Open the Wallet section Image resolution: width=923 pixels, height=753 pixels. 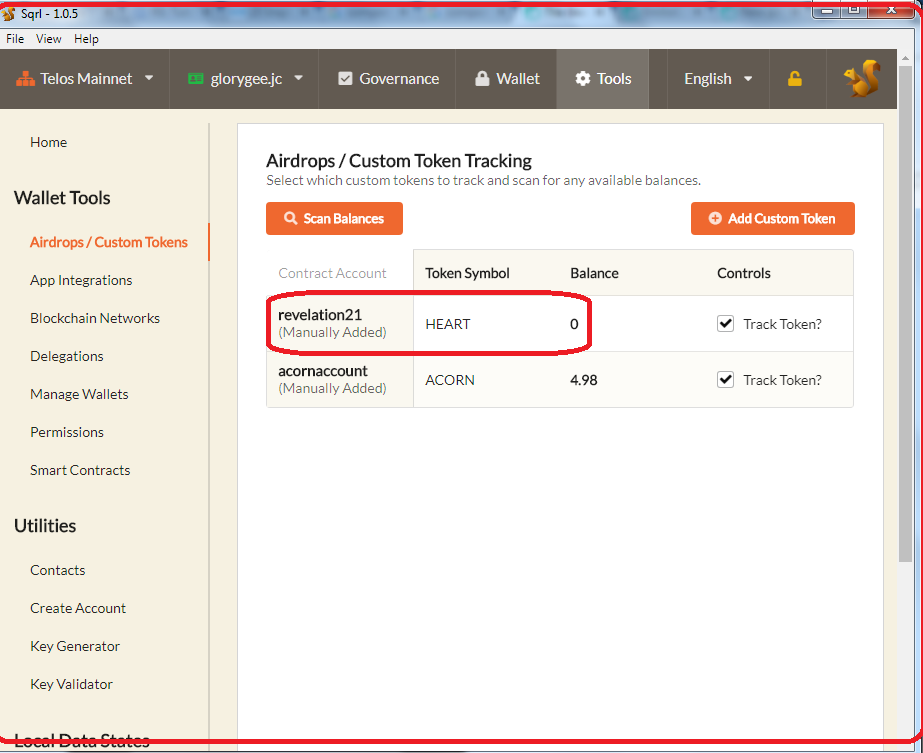(507, 79)
